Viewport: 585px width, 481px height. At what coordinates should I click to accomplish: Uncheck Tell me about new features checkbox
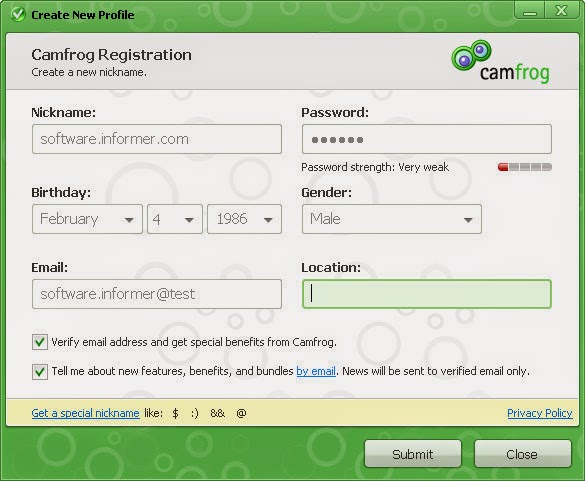40,371
